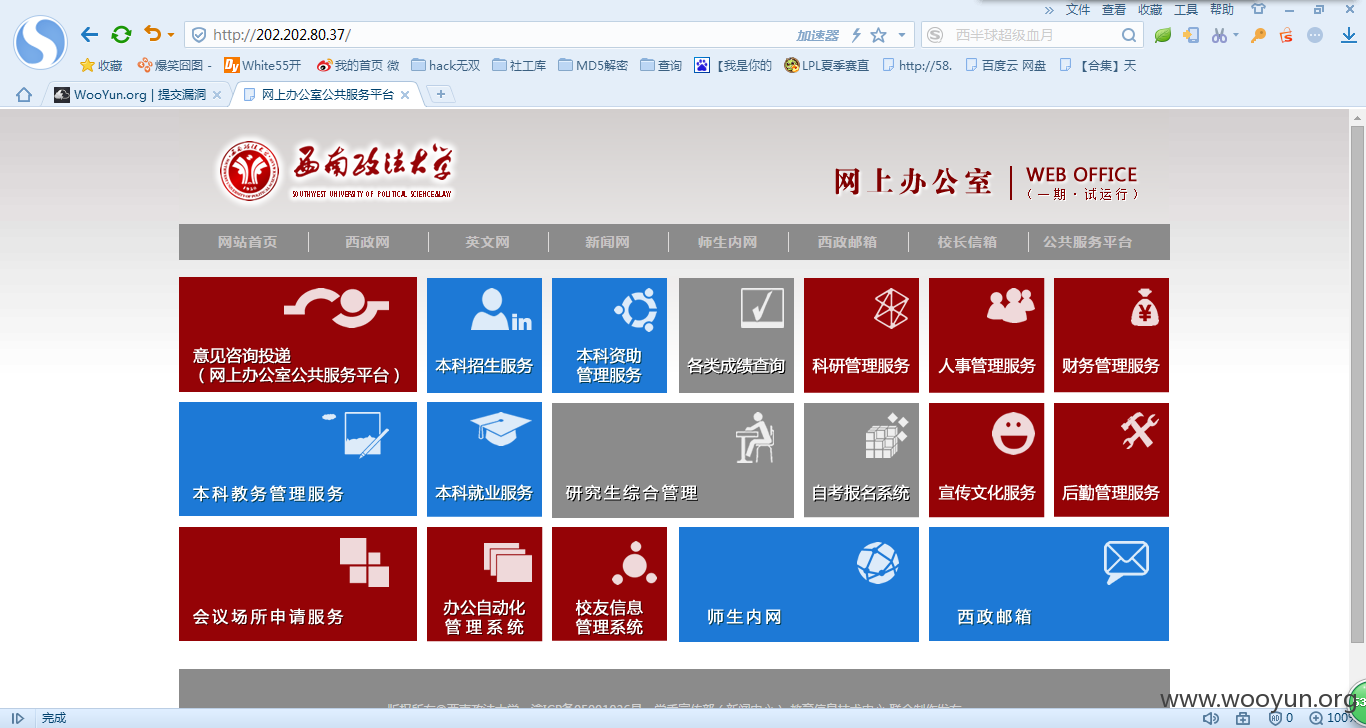This screenshot has width=1366, height=728.
Task: Click the vertical page scrollbar
Action: [x=1357, y=385]
